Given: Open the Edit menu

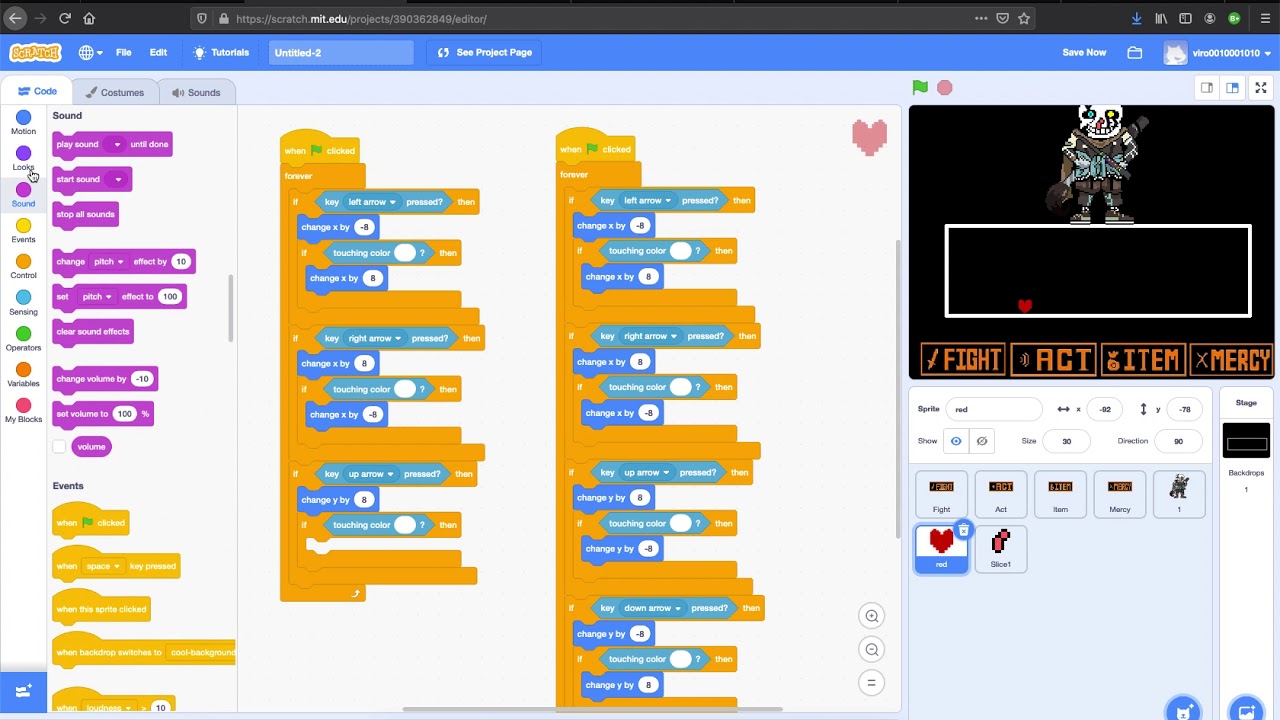Looking at the screenshot, I should tap(158, 53).
